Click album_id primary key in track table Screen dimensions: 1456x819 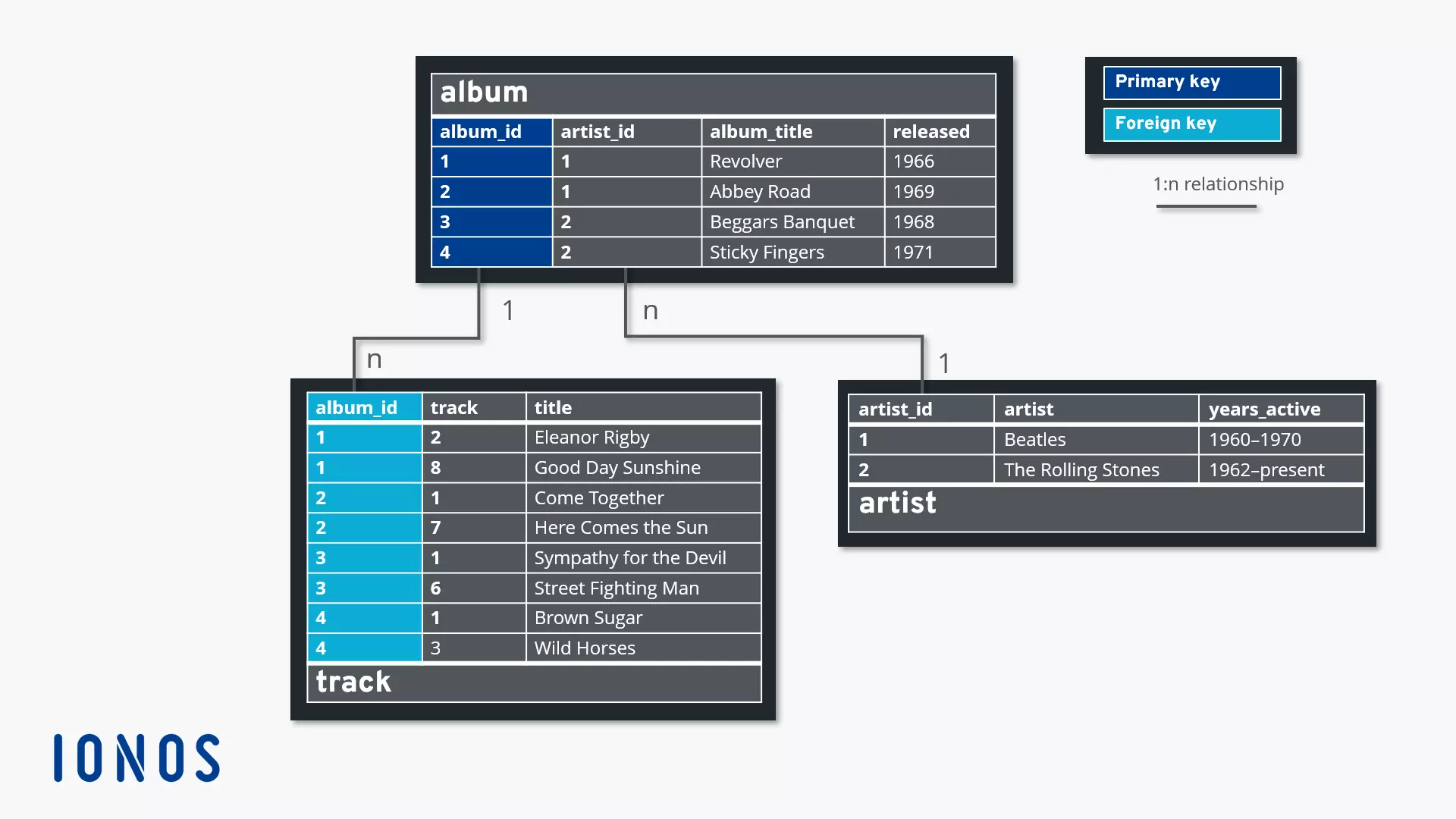357,407
